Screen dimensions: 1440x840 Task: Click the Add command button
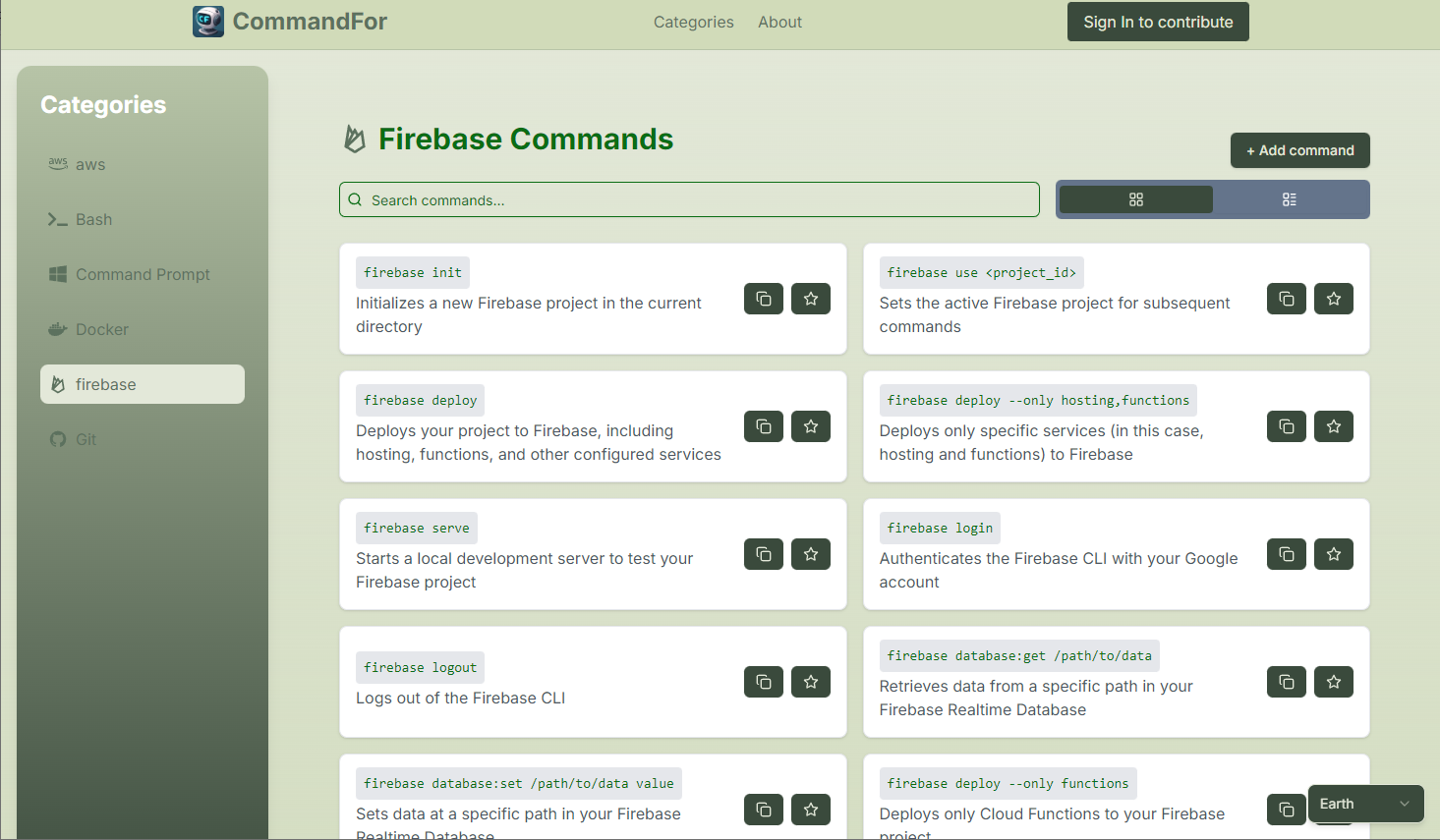coord(1300,150)
